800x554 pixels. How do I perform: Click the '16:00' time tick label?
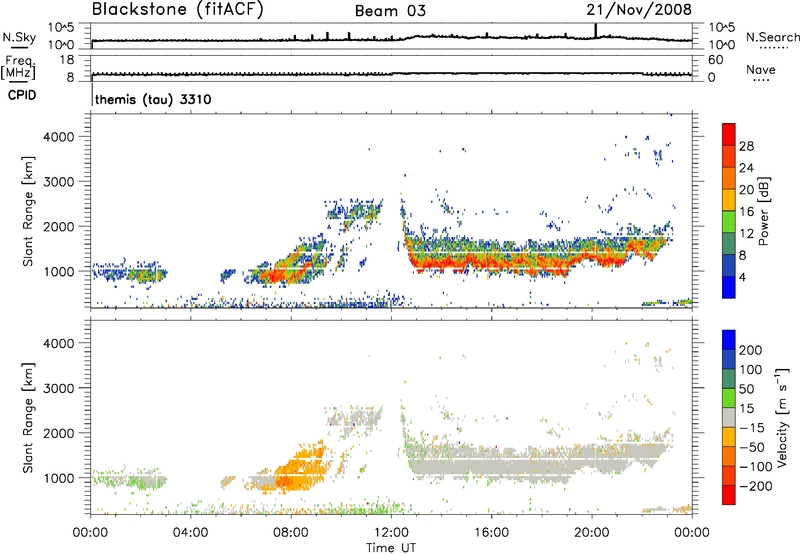point(491,533)
